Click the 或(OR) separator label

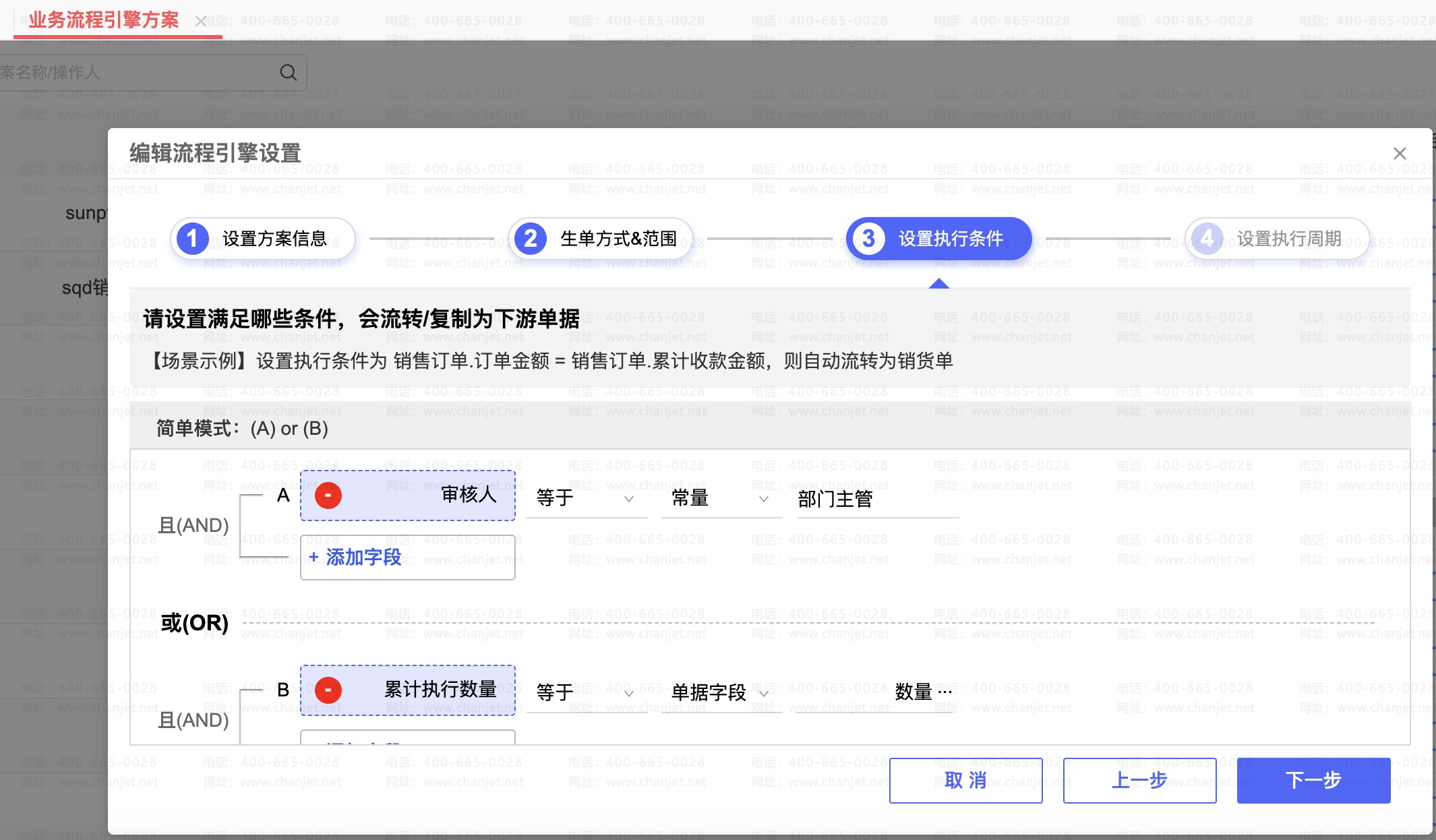point(195,623)
